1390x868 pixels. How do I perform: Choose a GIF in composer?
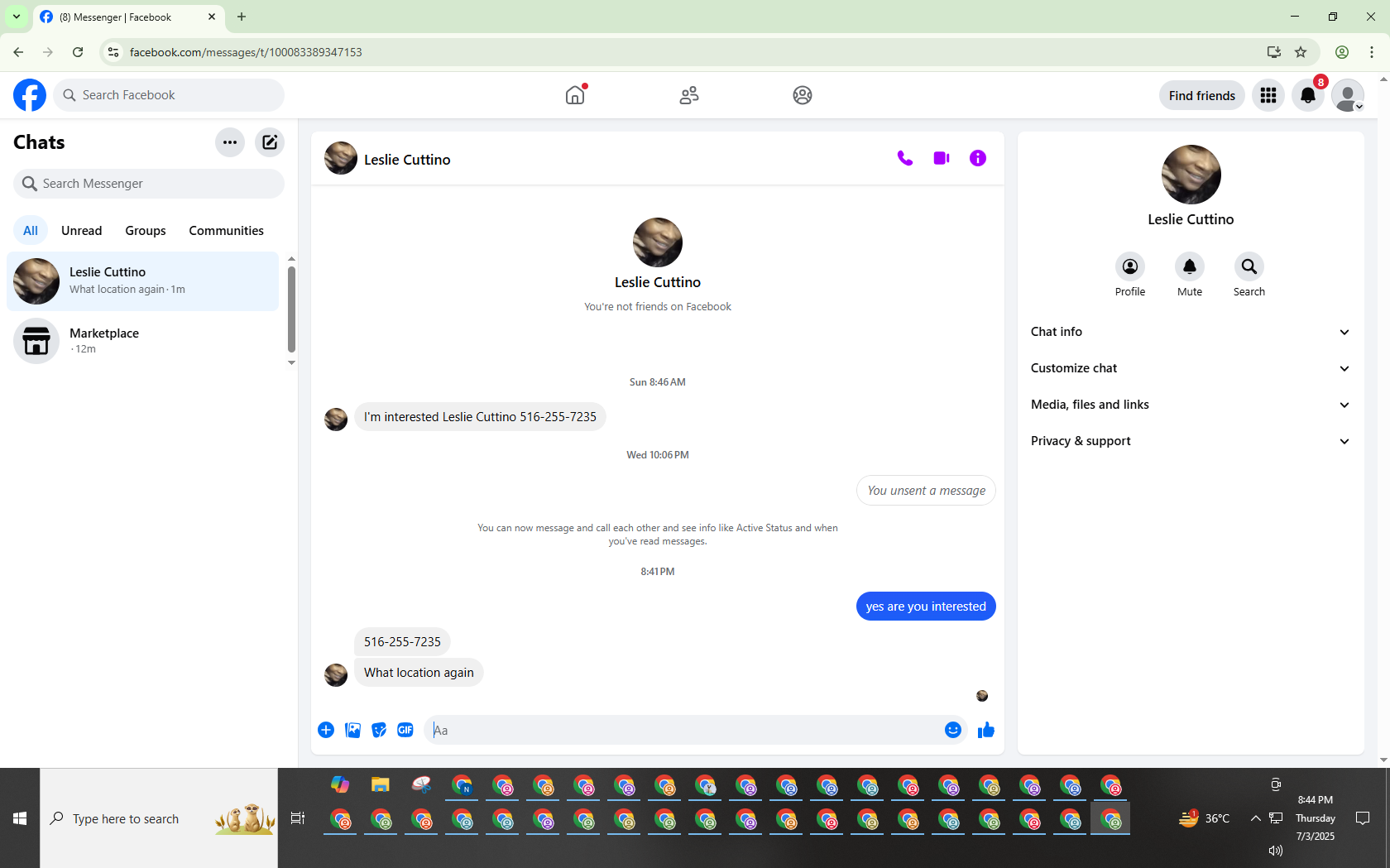405,730
